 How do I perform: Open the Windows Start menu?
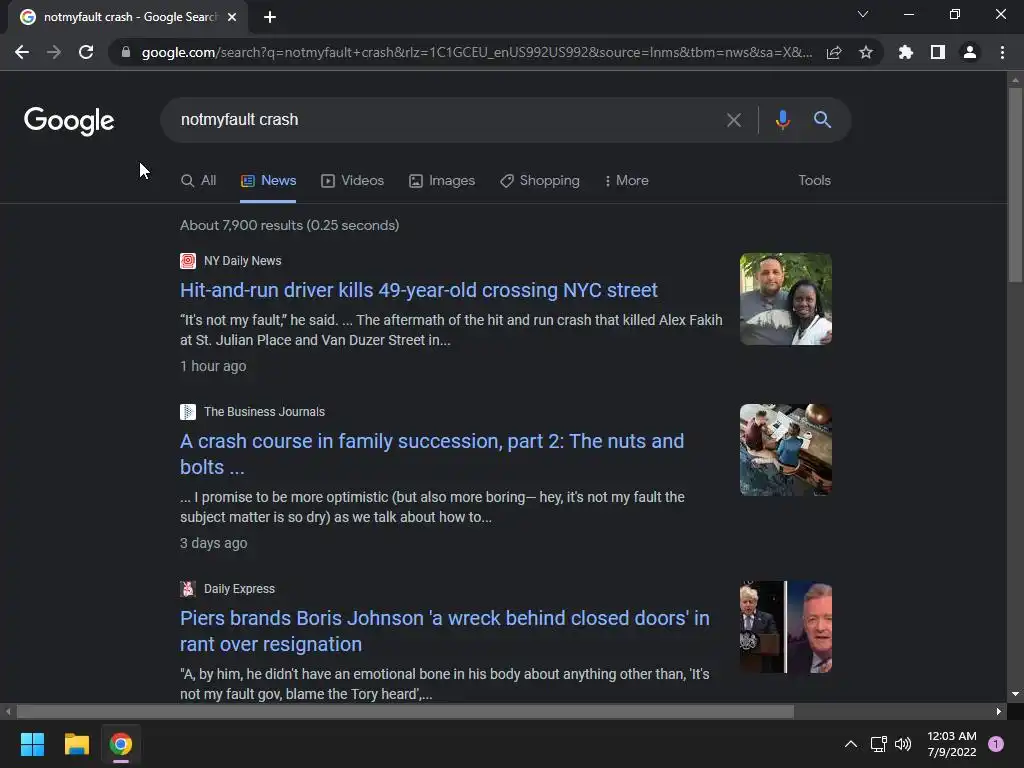click(x=32, y=744)
